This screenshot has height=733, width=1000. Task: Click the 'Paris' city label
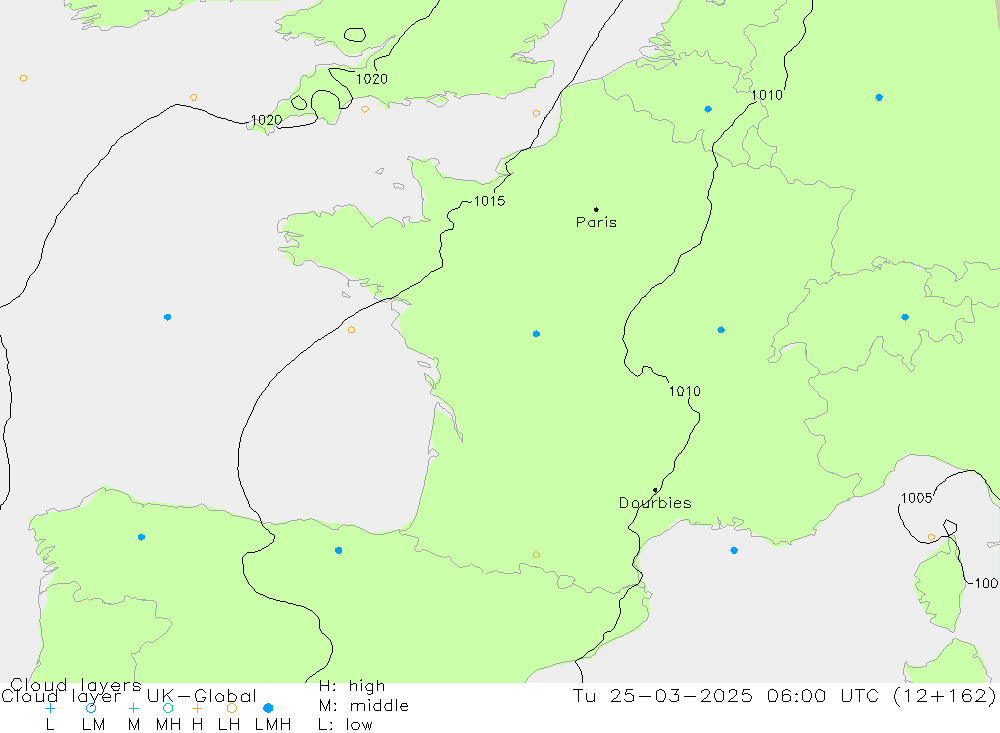596,223
